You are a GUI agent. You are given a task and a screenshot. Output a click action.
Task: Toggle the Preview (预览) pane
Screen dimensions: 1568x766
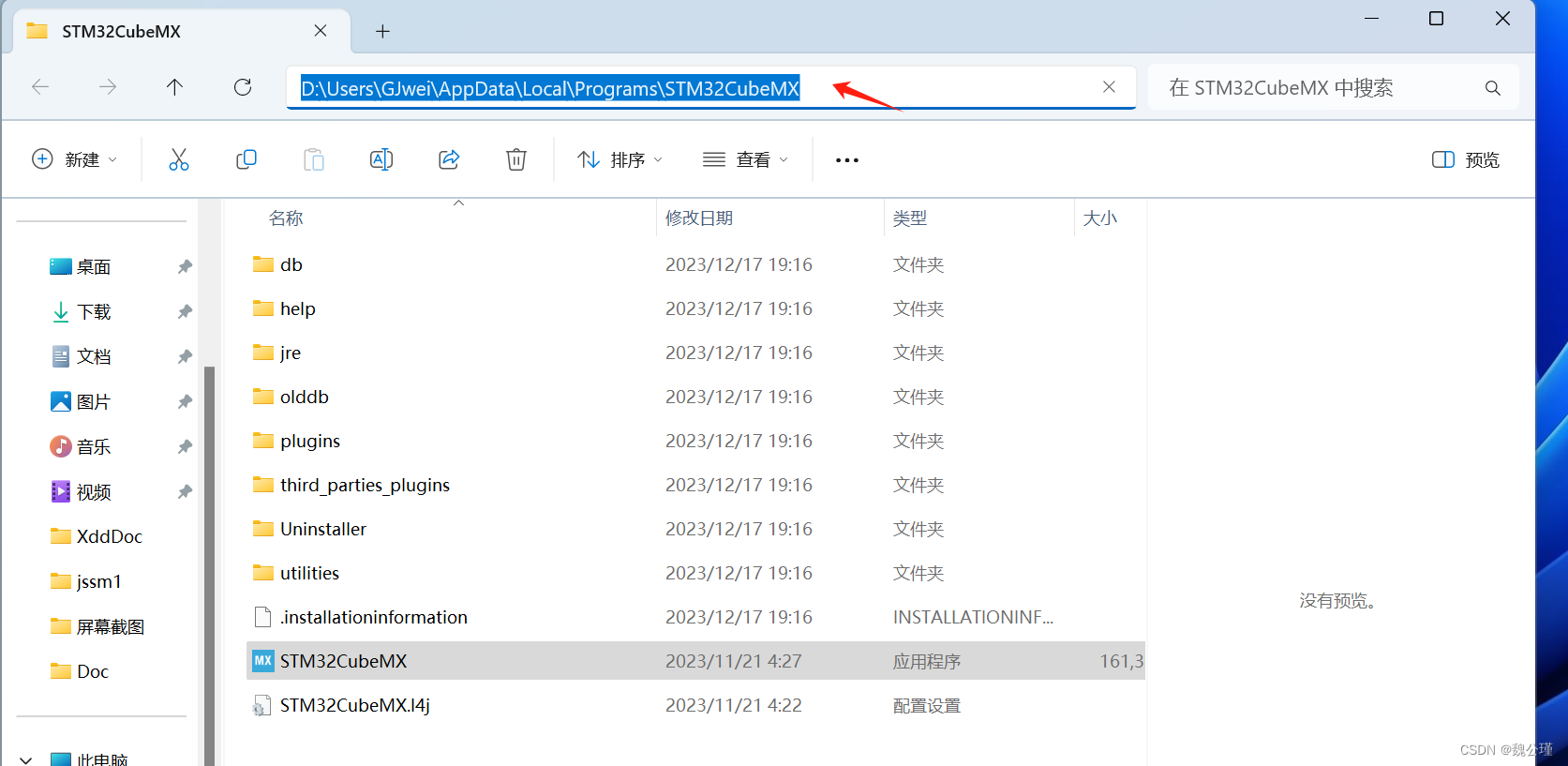pyautogui.click(x=1466, y=160)
